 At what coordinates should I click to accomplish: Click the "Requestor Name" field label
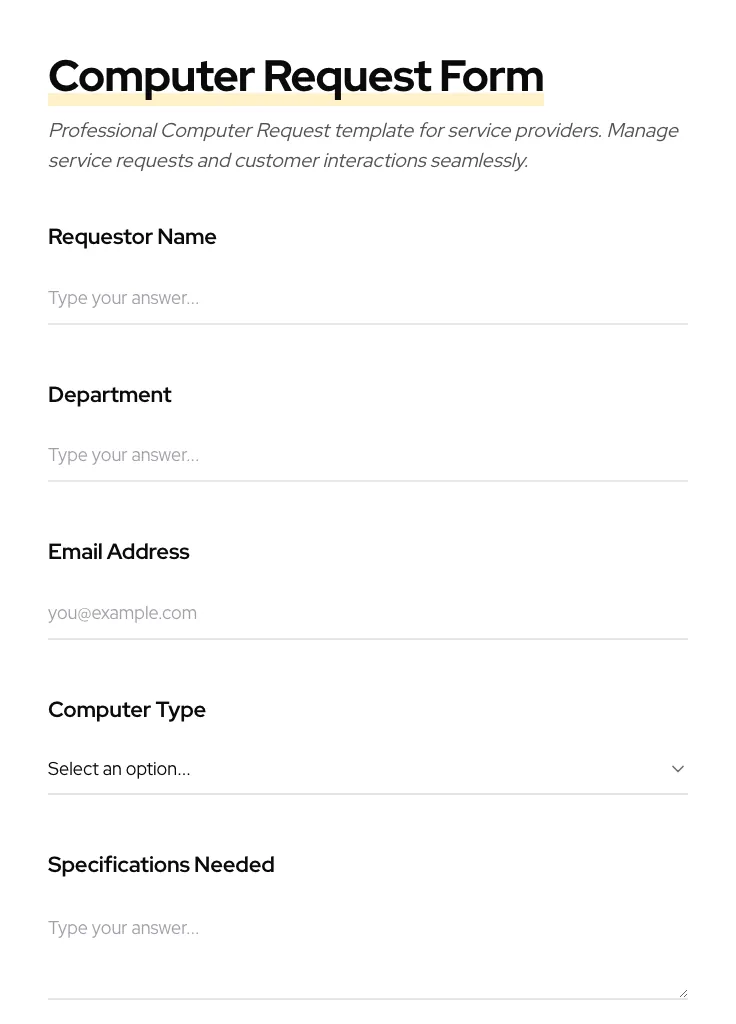(x=132, y=237)
